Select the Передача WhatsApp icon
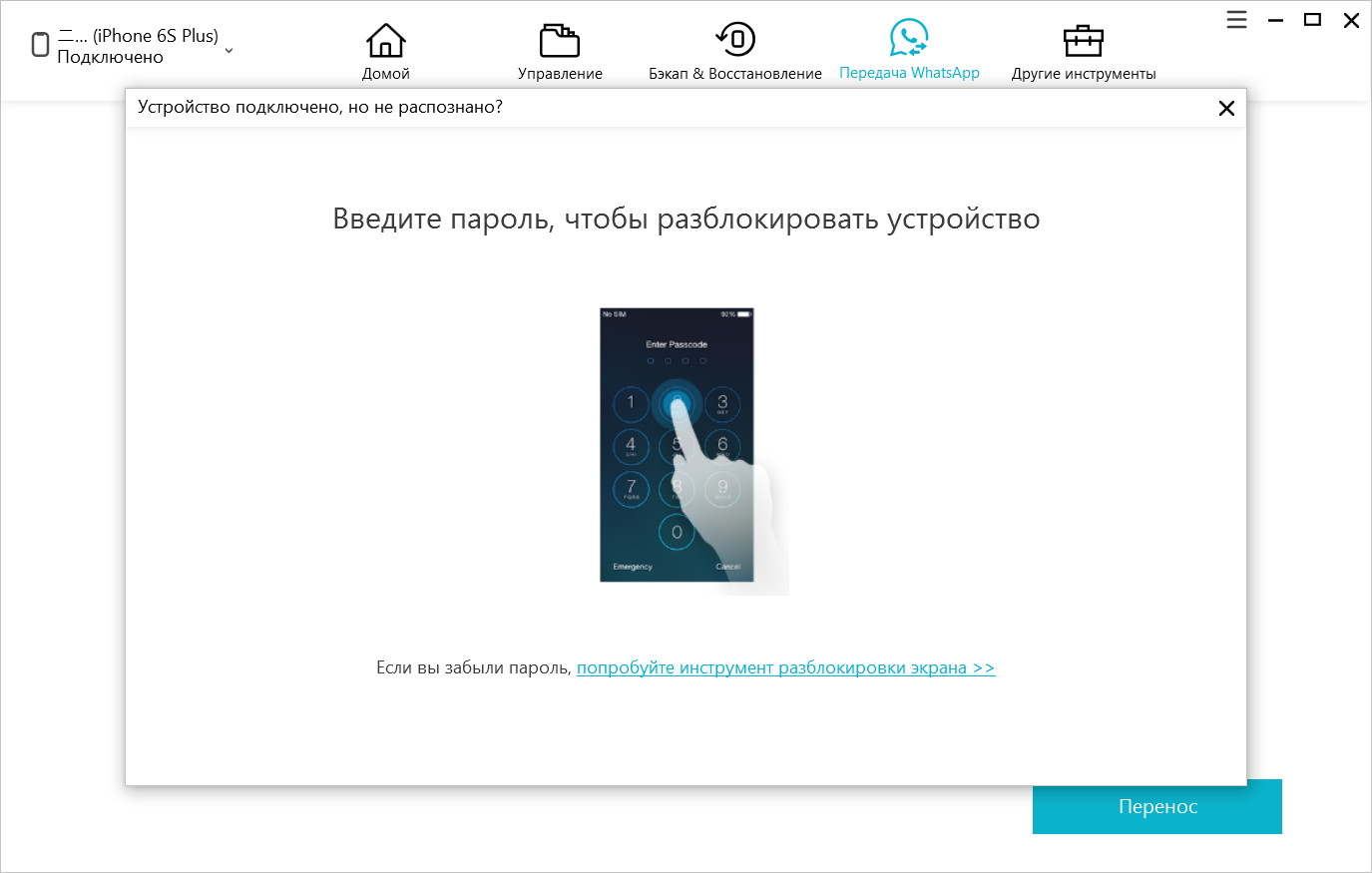This screenshot has width=1372, height=873. [909, 38]
